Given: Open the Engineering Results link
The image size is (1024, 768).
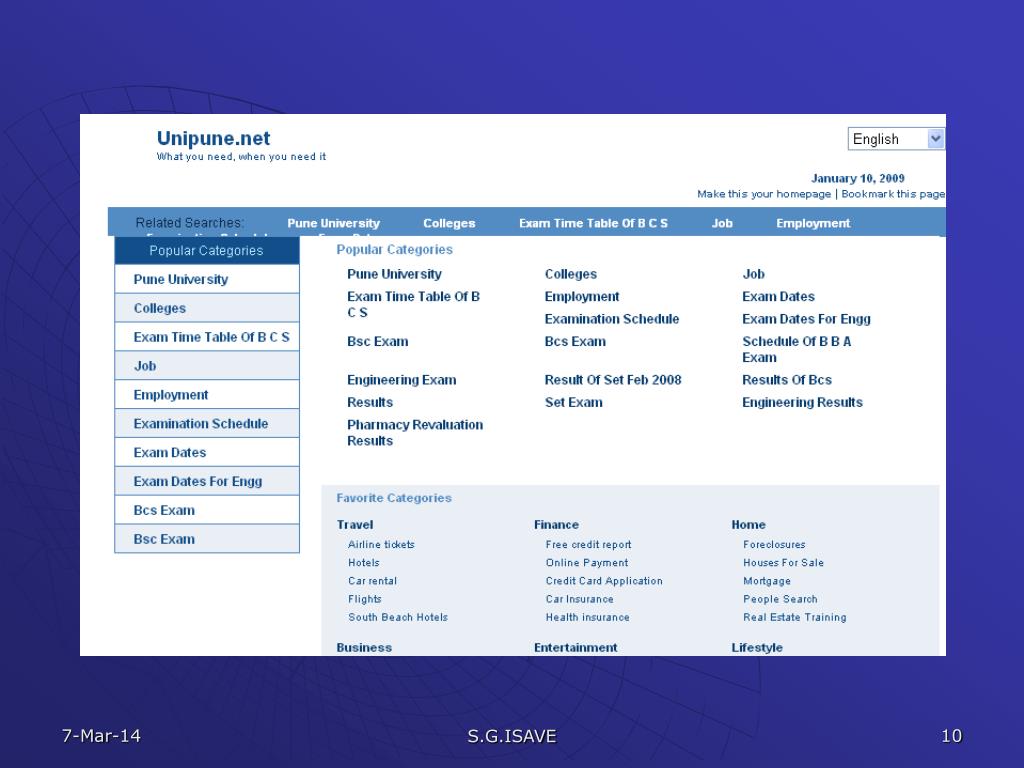Looking at the screenshot, I should [802, 402].
